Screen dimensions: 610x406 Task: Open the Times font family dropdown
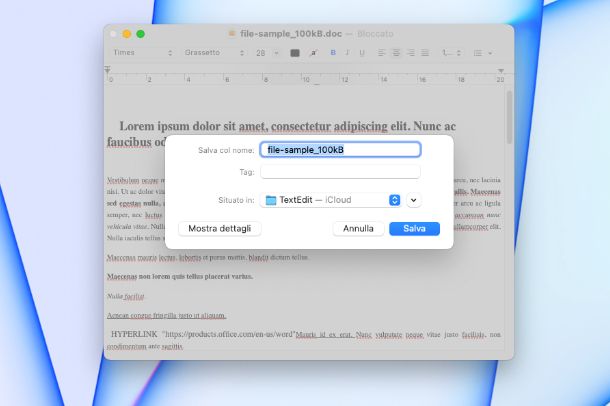click(143, 52)
